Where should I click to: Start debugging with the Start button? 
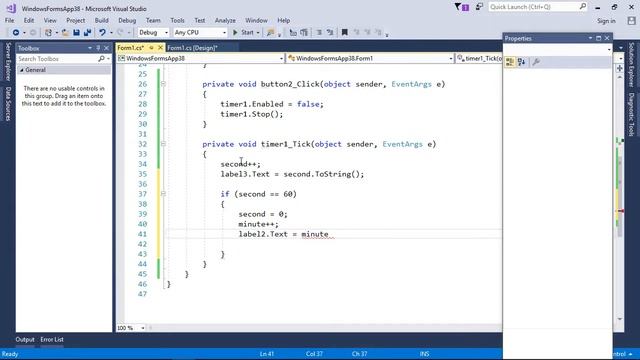244,33
